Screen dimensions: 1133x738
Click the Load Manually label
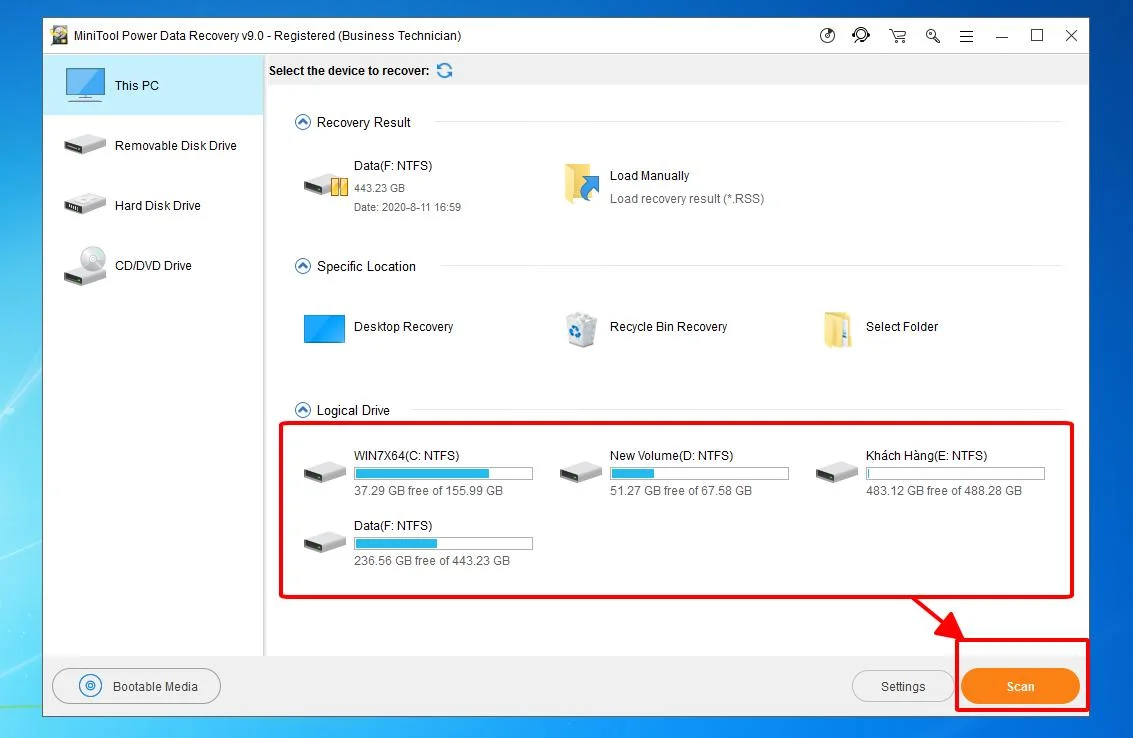[x=650, y=176]
